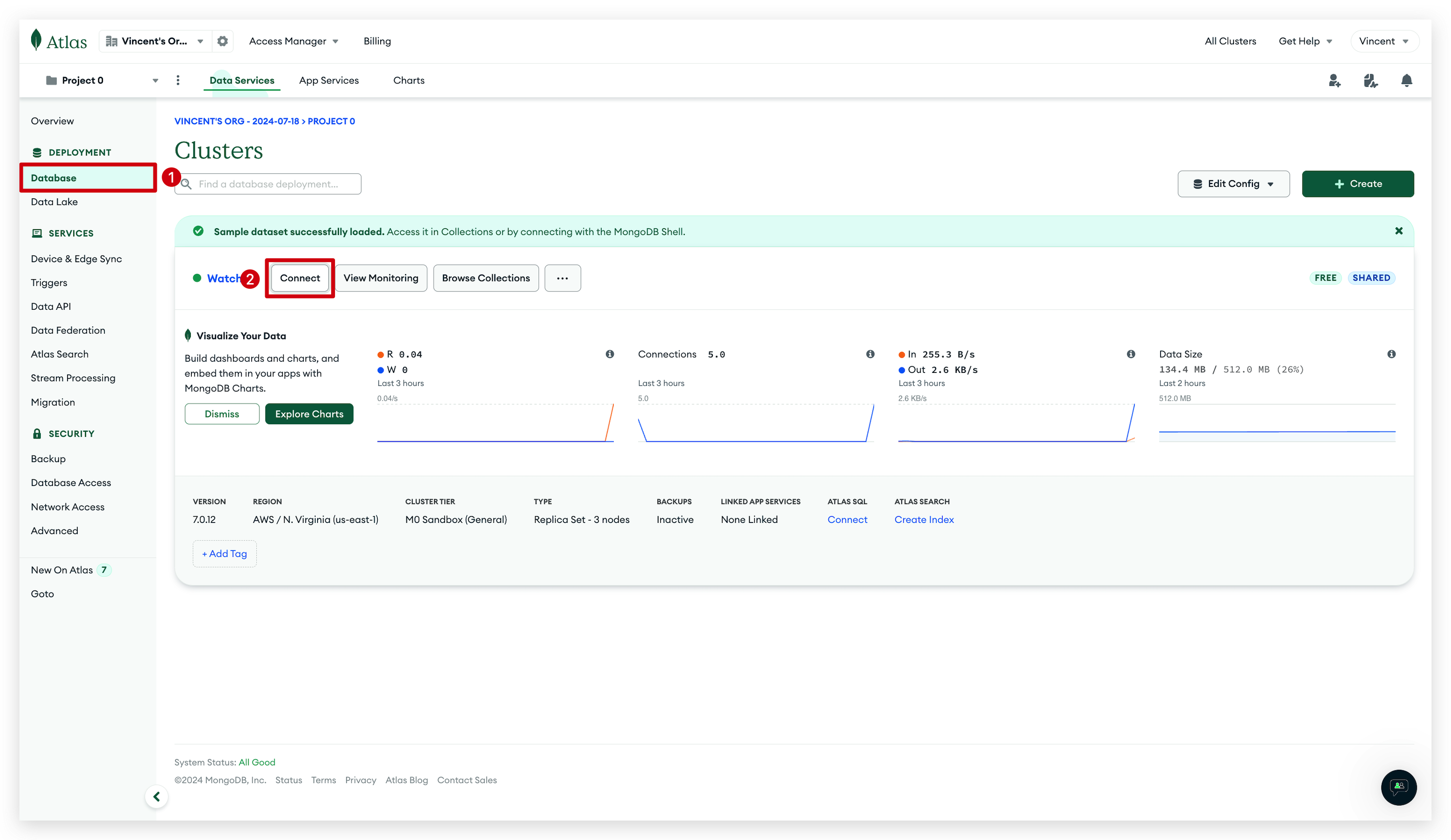Viewport: 1451px width, 840px height.
Task: Open Triggers in the sidebar
Action: [49, 283]
